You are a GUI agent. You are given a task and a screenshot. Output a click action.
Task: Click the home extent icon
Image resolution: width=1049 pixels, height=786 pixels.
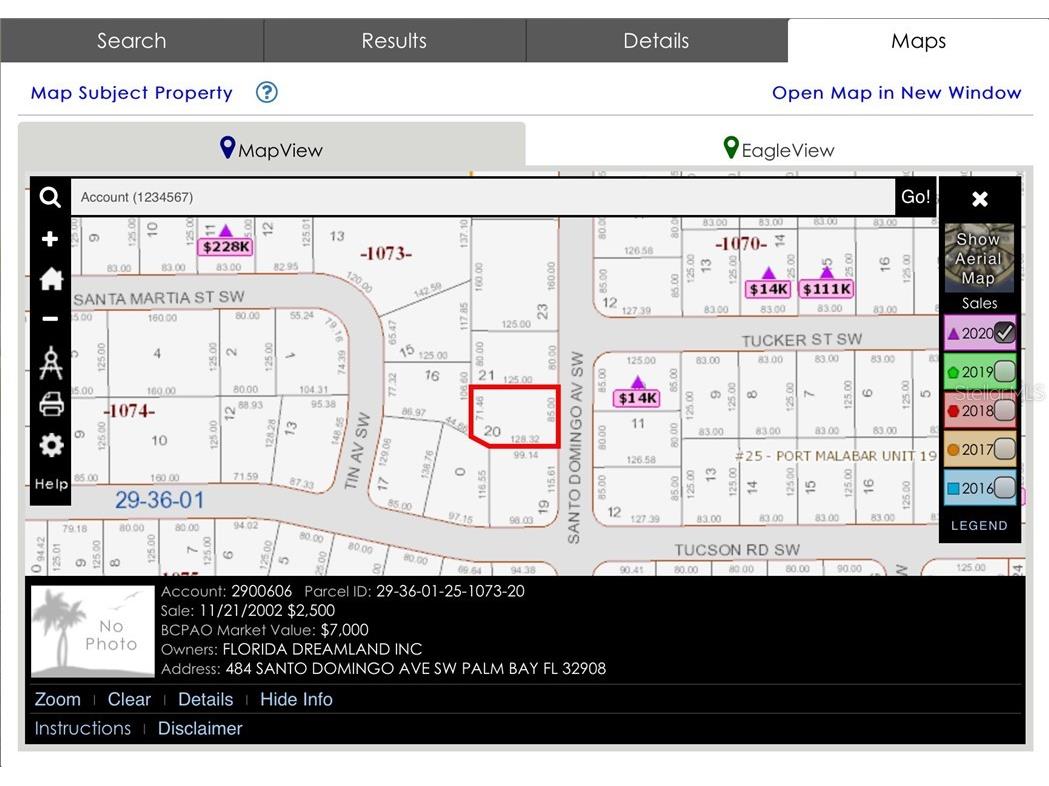[51, 280]
